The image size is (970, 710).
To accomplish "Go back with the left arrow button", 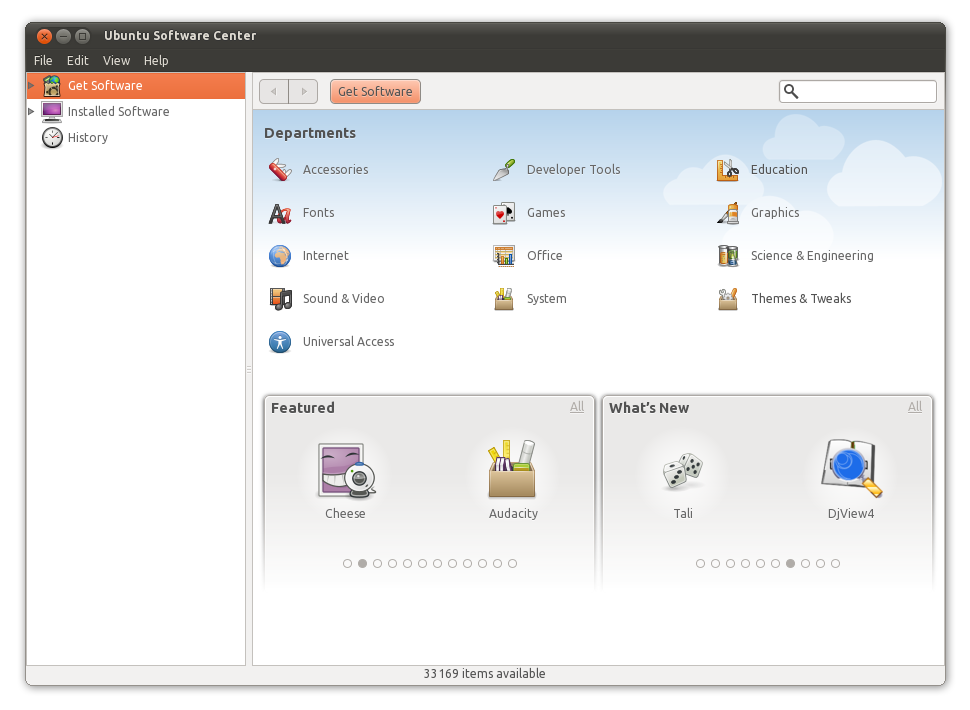I will [274, 92].
